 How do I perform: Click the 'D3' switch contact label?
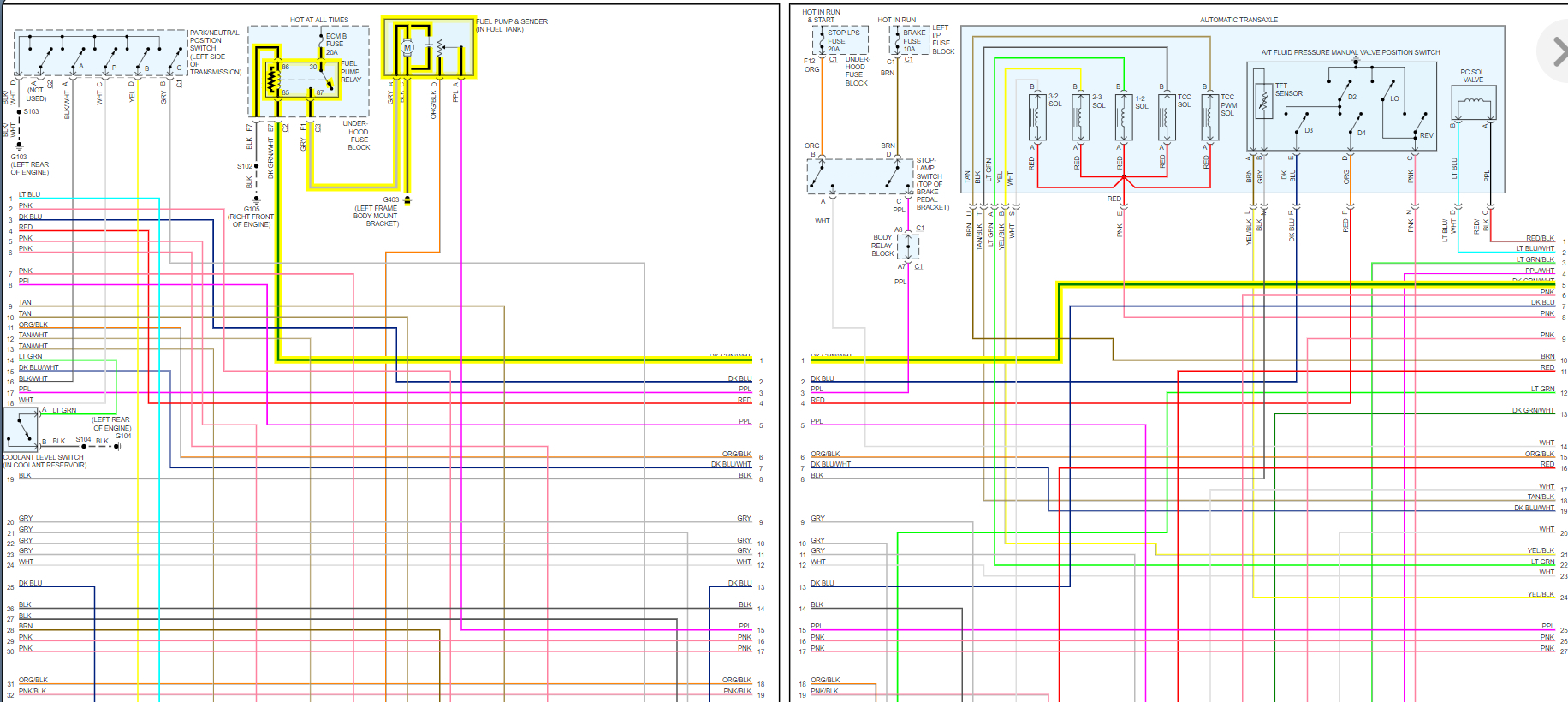tap(1309, 130)
